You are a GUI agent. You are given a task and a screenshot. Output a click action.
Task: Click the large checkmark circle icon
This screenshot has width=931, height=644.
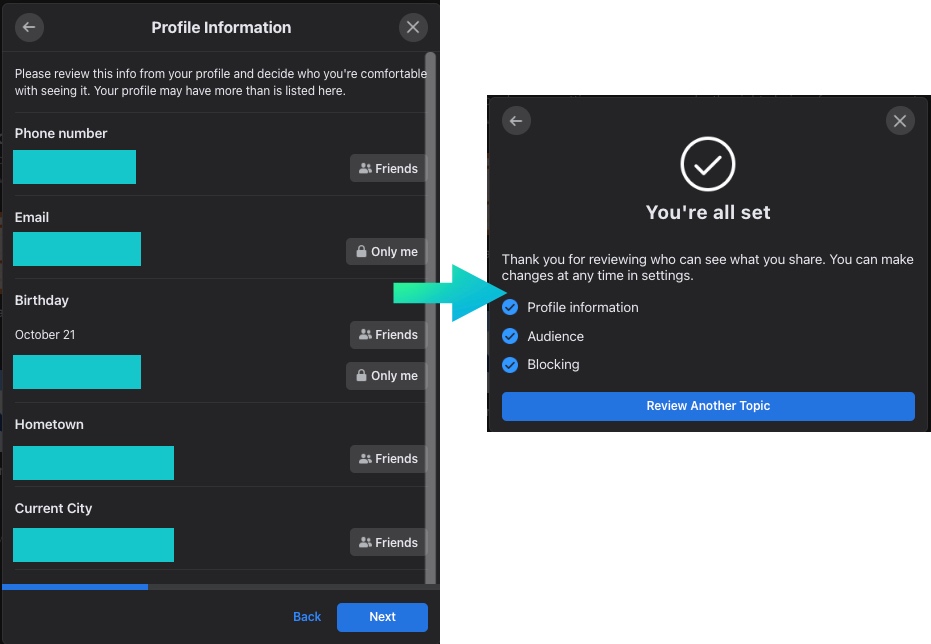coord(708,164)
